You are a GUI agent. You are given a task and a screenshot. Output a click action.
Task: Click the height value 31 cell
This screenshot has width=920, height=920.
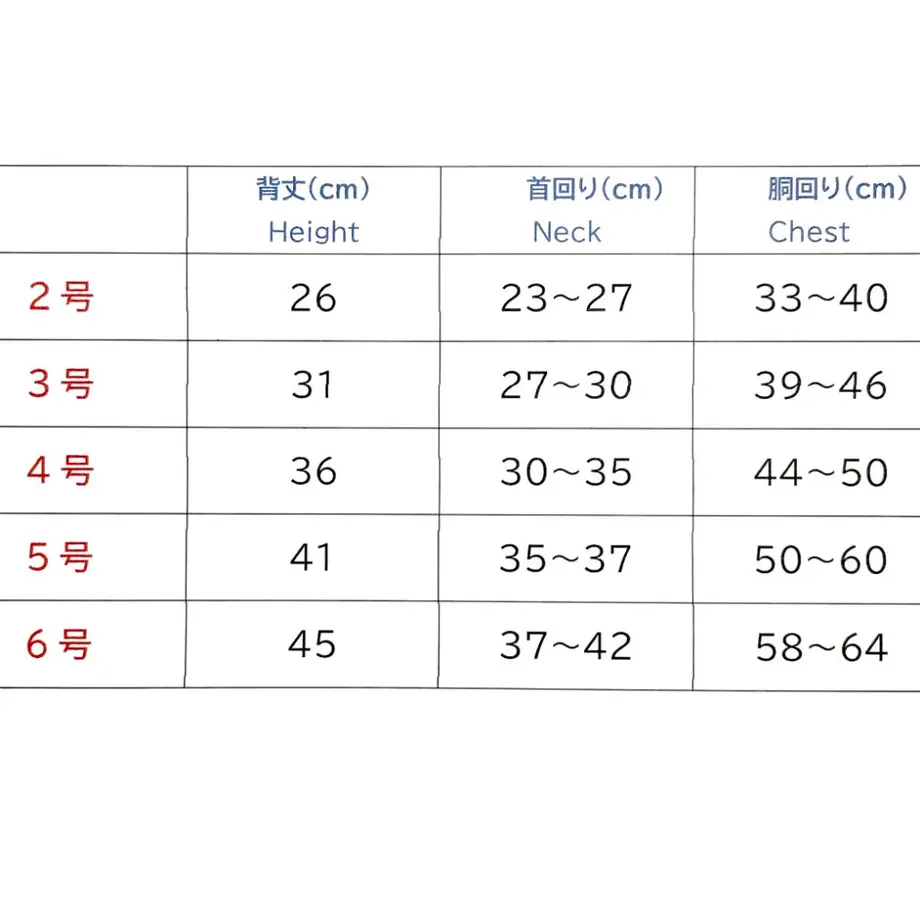point(312,385)
